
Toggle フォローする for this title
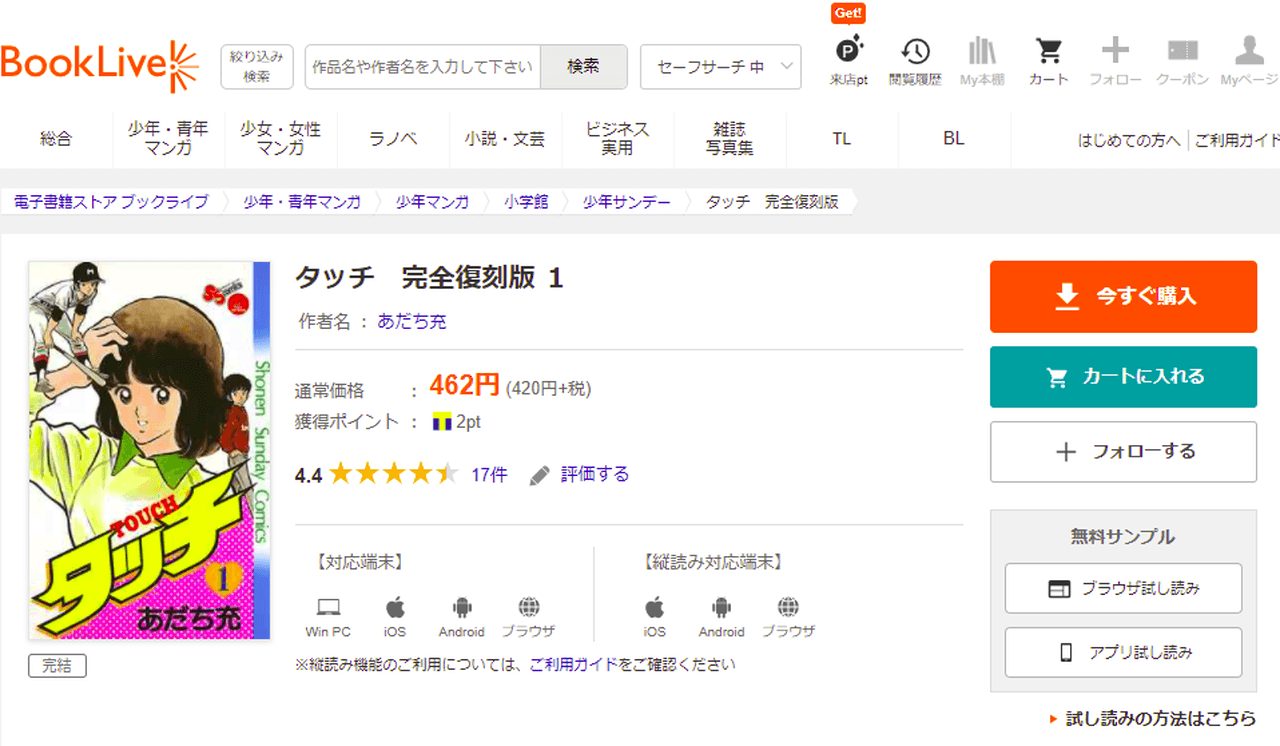[x=1123, y=452]
